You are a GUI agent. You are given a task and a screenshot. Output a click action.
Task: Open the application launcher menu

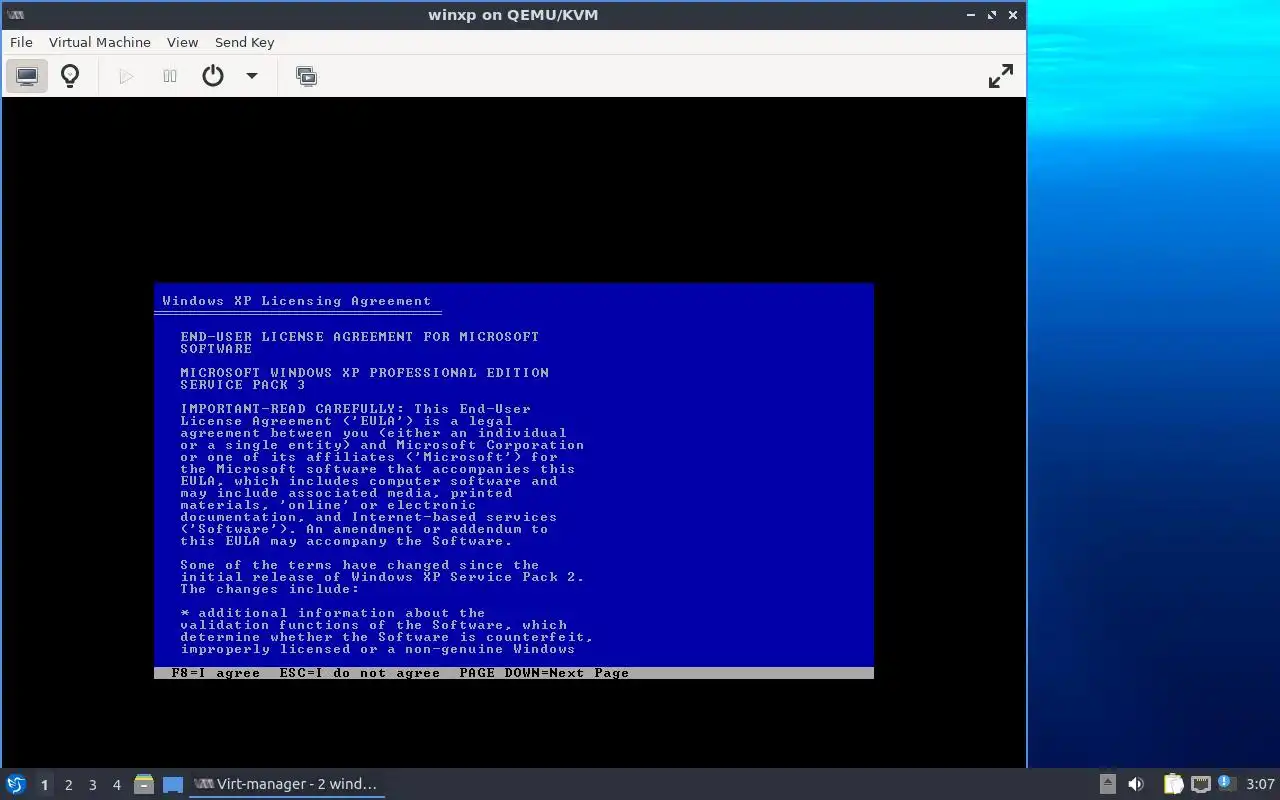16,784
